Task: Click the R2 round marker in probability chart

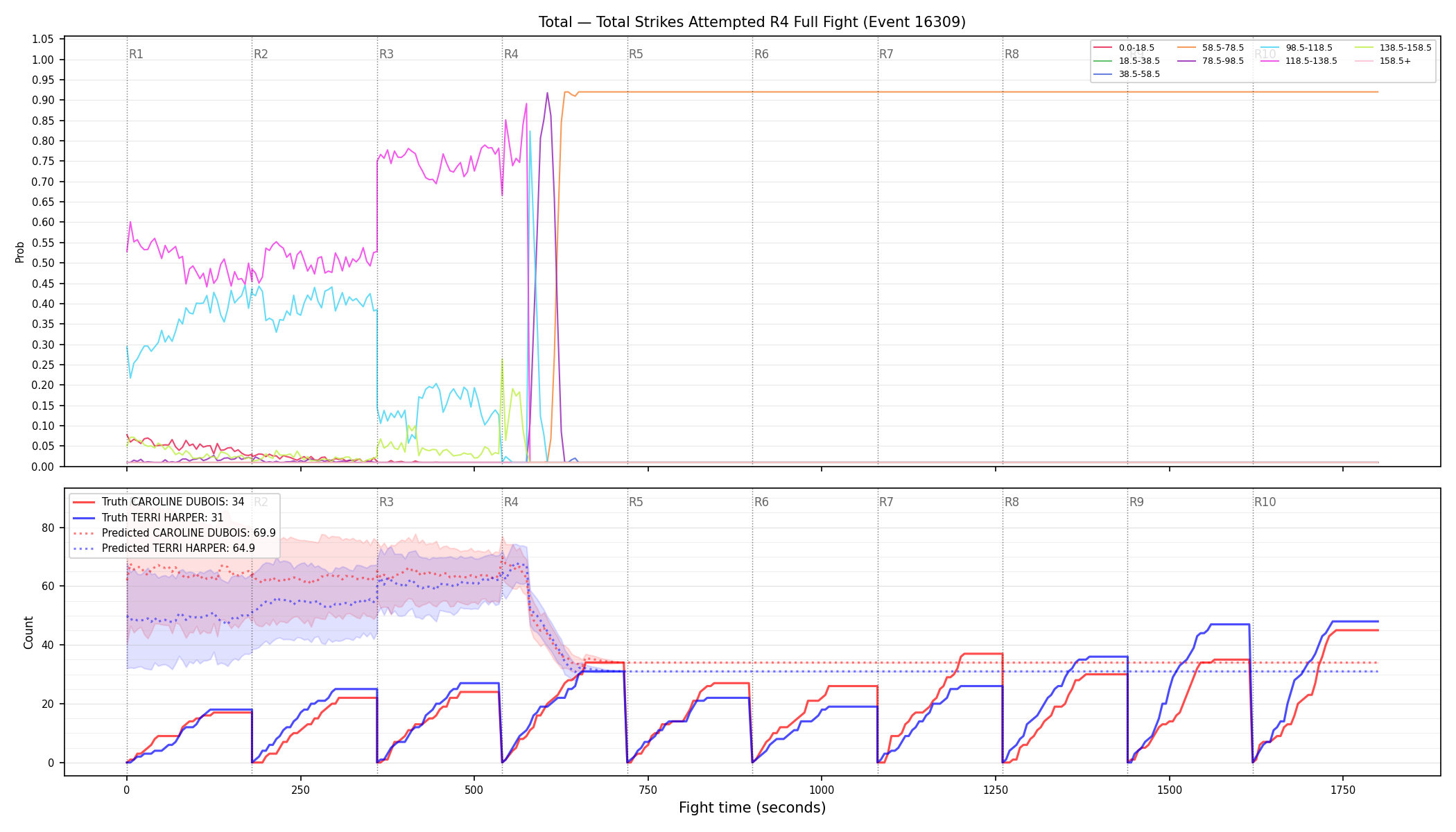Action: pos(261,54)
